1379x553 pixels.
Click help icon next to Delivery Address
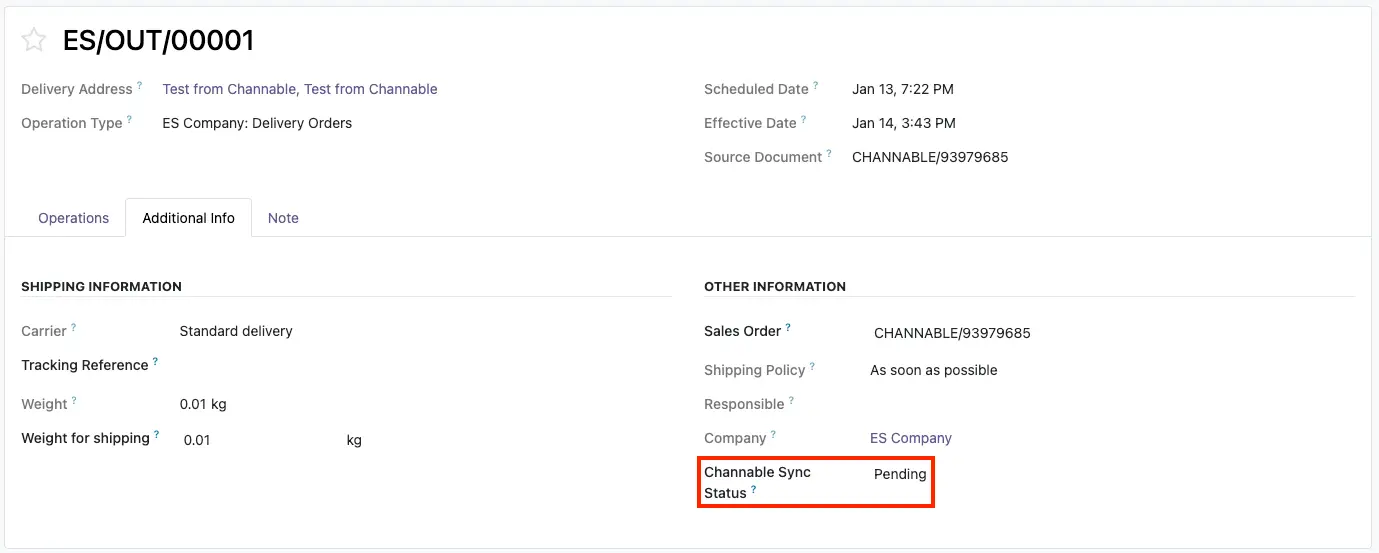140,86
